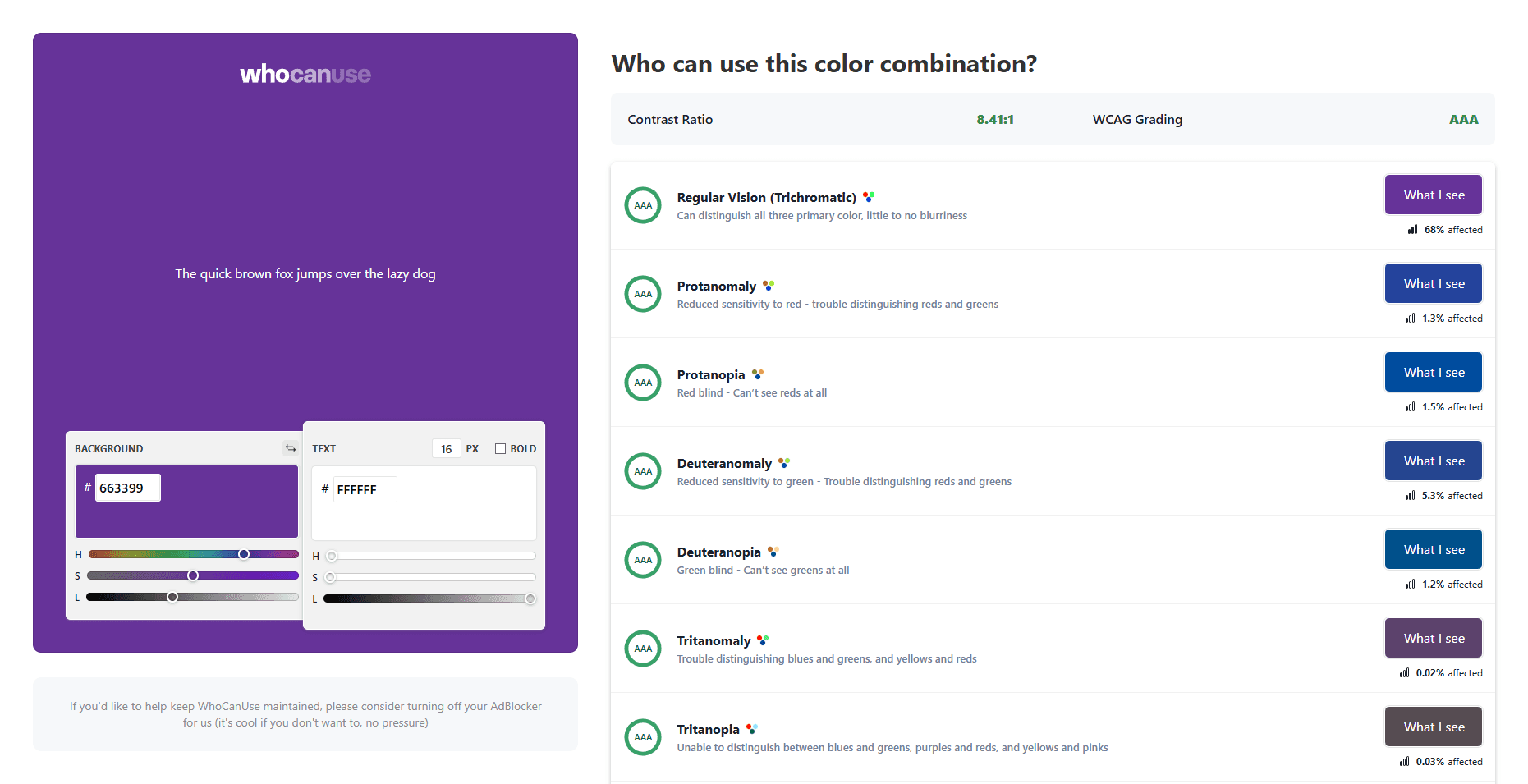
Task: Click the text hex color field
Action: (x=365, y=490)
